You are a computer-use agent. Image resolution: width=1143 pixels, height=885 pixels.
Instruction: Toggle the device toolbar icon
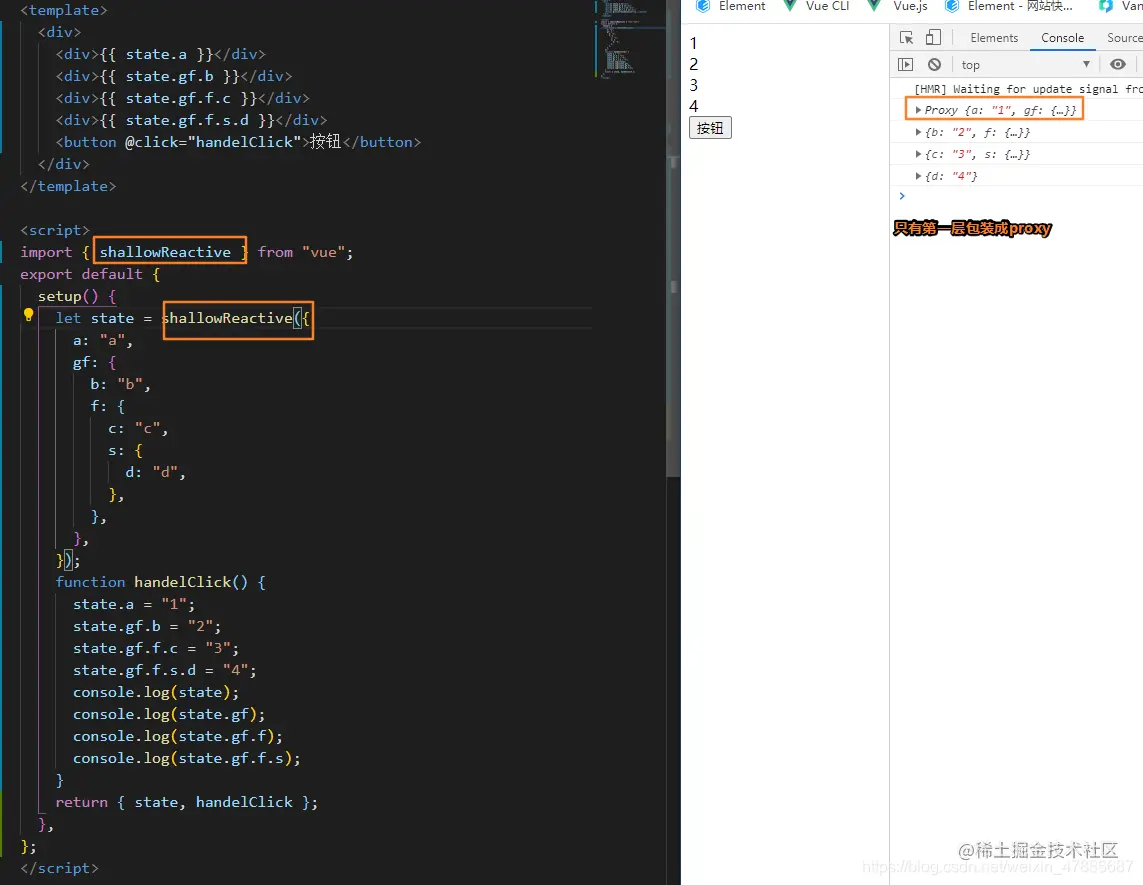pyautogui.click(x=933, y=38)
